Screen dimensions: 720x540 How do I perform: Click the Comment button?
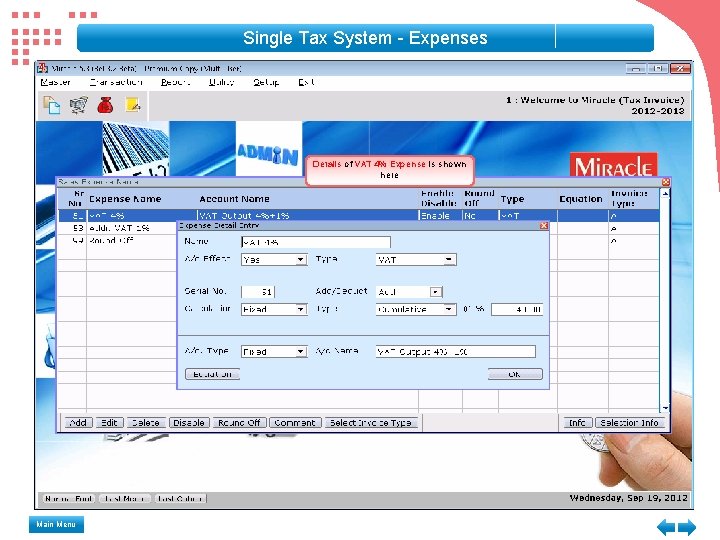pyautogui.click(x=295, y=422)
